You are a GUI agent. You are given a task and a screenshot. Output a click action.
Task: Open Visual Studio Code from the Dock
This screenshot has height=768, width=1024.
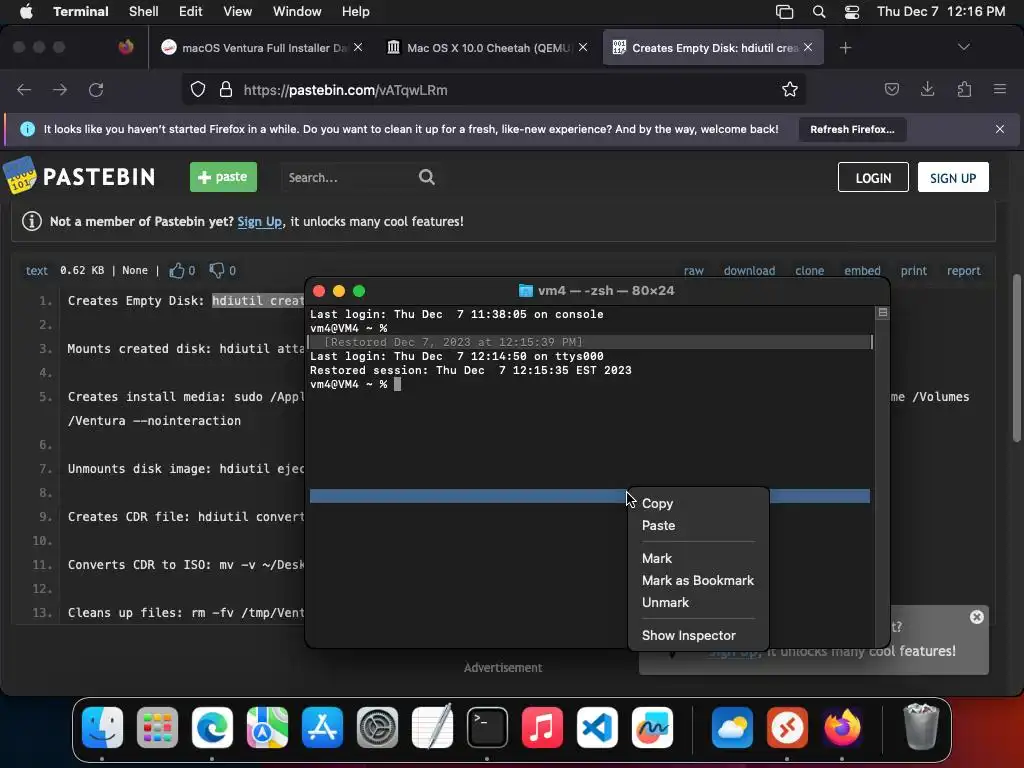[x=597, y=728]
